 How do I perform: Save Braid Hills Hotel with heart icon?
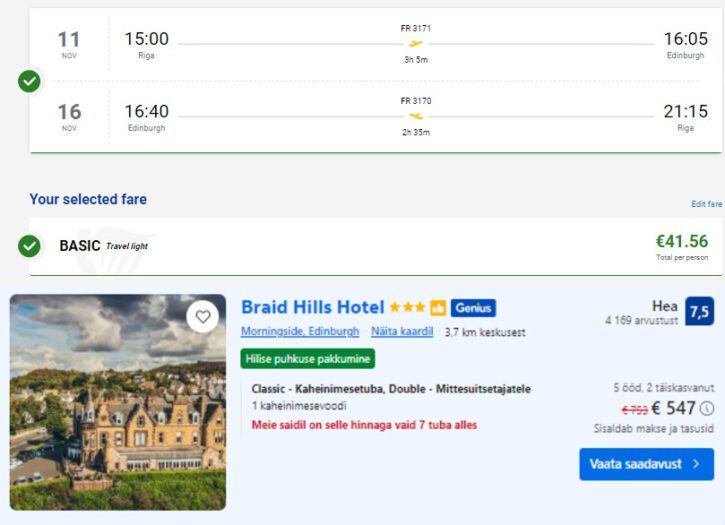(203, 317)
